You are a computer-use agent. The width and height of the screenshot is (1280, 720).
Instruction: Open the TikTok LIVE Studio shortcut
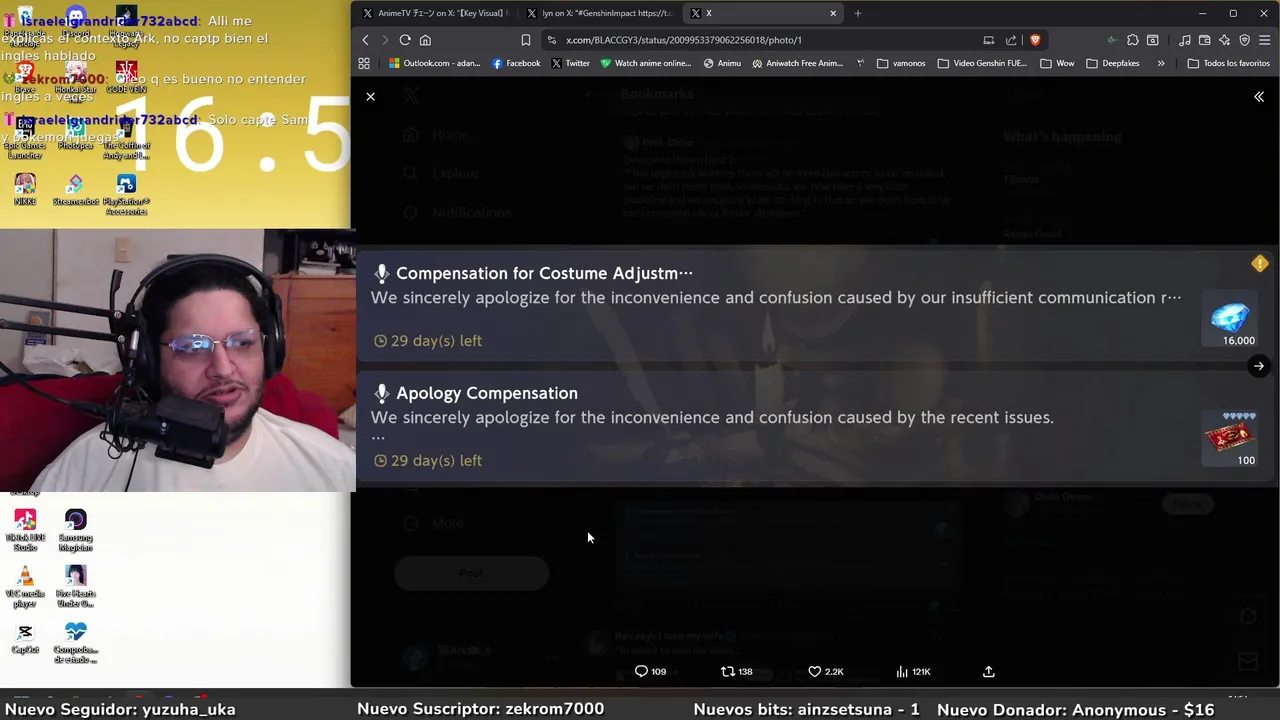pyautogui.click(x=25, y=530)
